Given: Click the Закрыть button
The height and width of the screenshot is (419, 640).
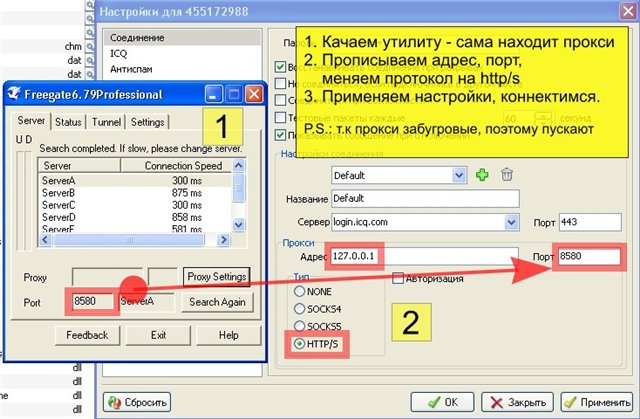Looking at the screenshot, I should click(x=518, y=402).
